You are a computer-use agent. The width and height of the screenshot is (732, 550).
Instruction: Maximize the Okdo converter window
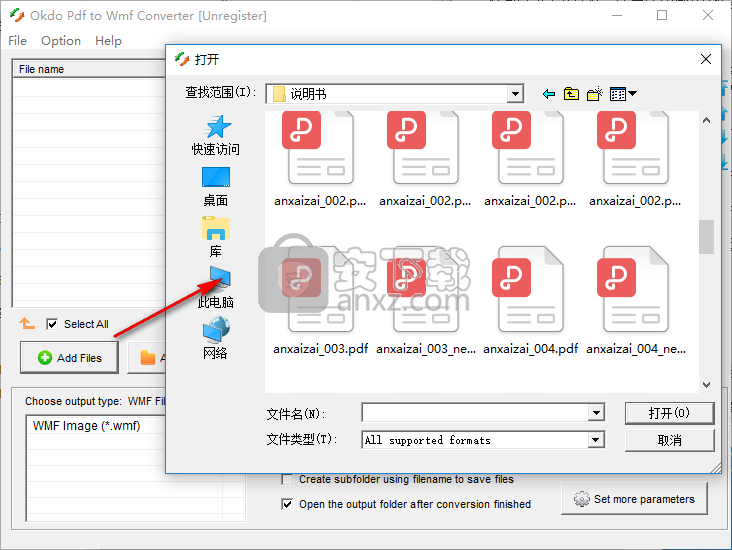coord(662,15)
